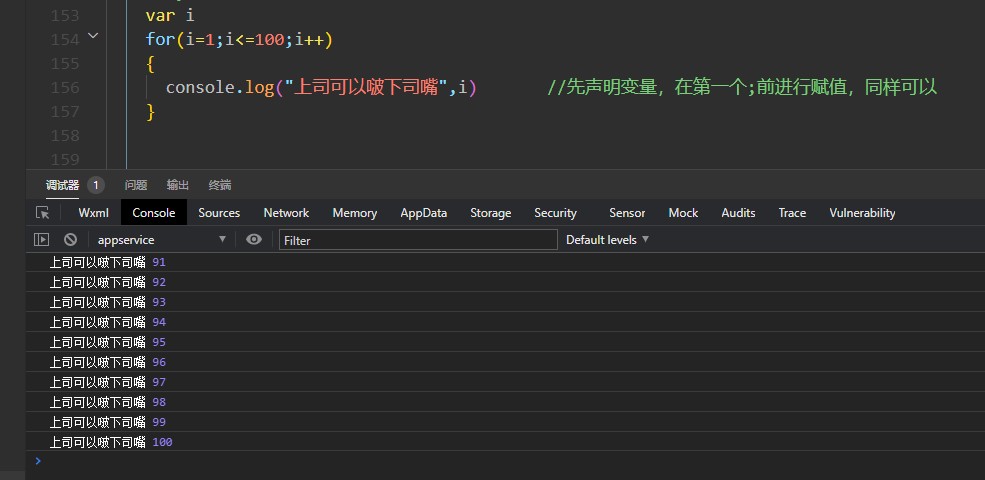Image resolution: width=985 pixels, height=480 pixels.
Task: Select console log row ending in 92
Action: click(505, 282)
